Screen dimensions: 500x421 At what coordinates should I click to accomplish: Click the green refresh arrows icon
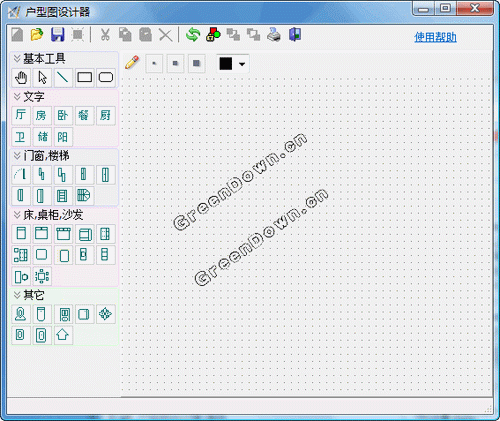[193, 34]
